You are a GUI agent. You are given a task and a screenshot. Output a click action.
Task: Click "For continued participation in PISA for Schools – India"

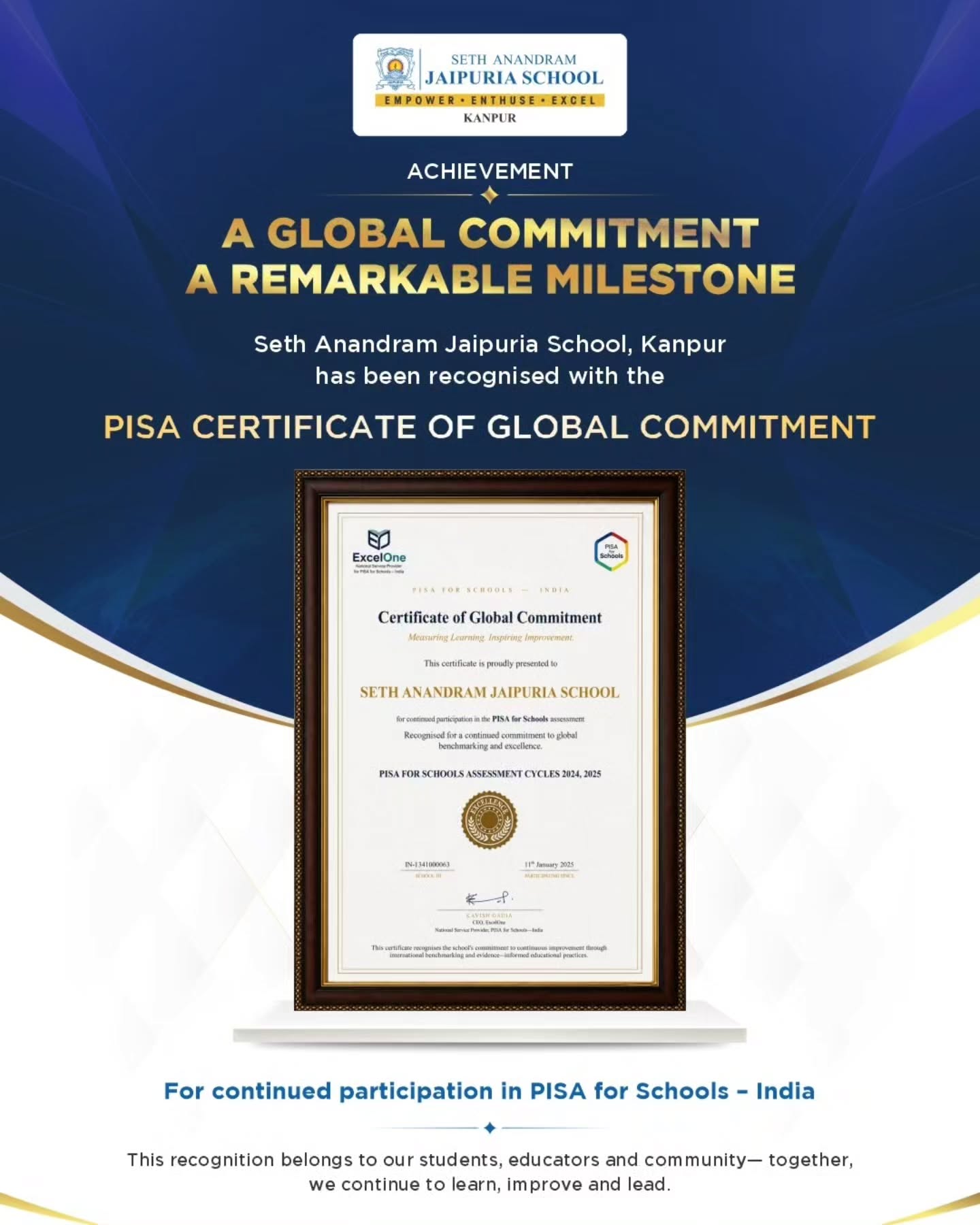[x=489, y=1092]
